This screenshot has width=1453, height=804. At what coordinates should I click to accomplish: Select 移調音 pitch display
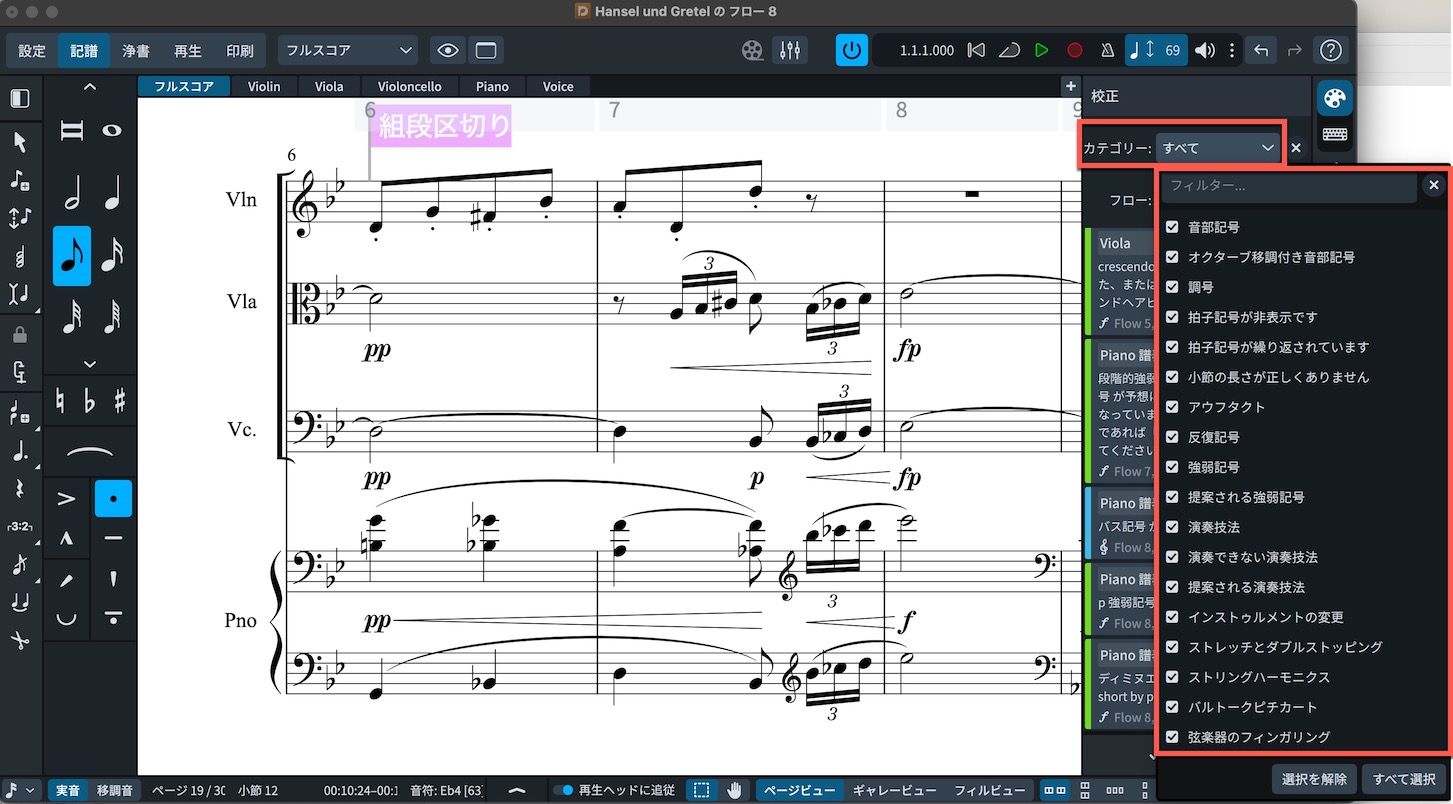point(113,790)
